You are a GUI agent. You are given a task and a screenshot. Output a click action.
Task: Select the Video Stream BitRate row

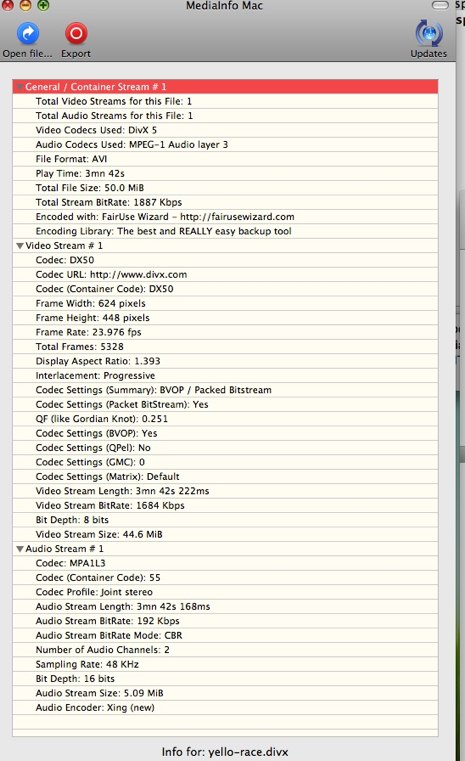pos(225,506)
